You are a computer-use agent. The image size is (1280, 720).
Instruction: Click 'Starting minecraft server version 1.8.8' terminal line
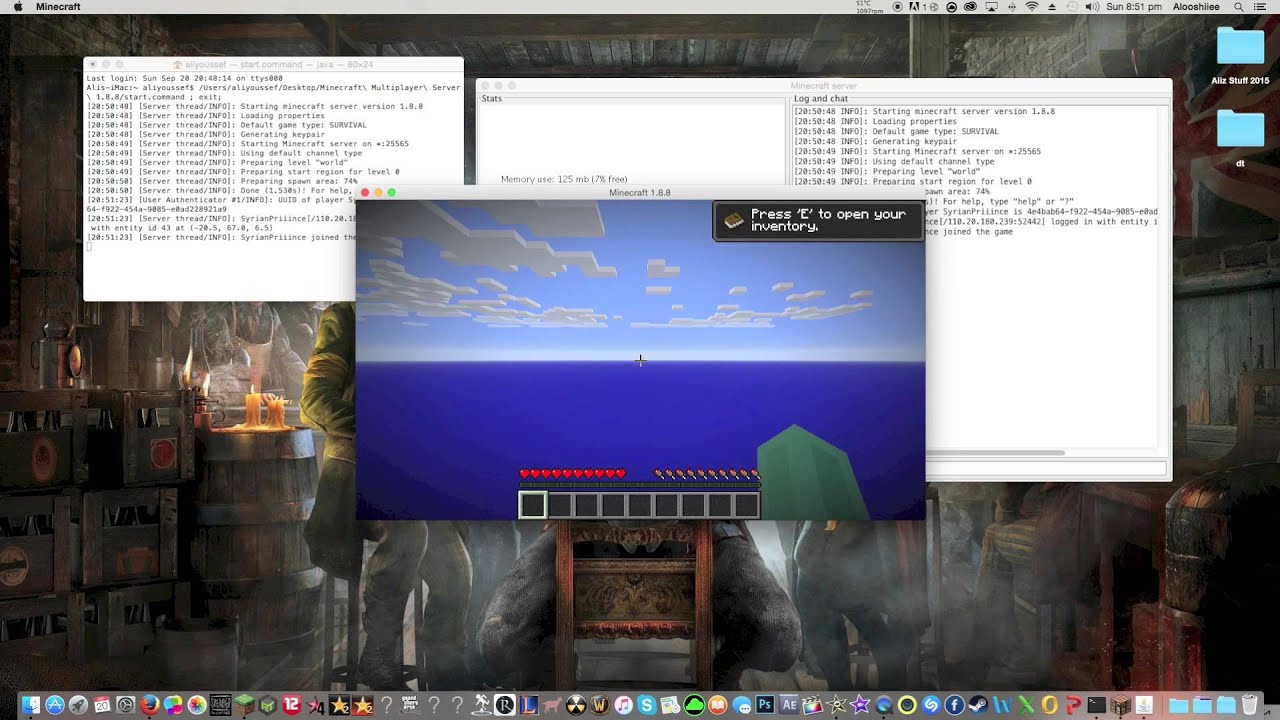pos(255,106)
